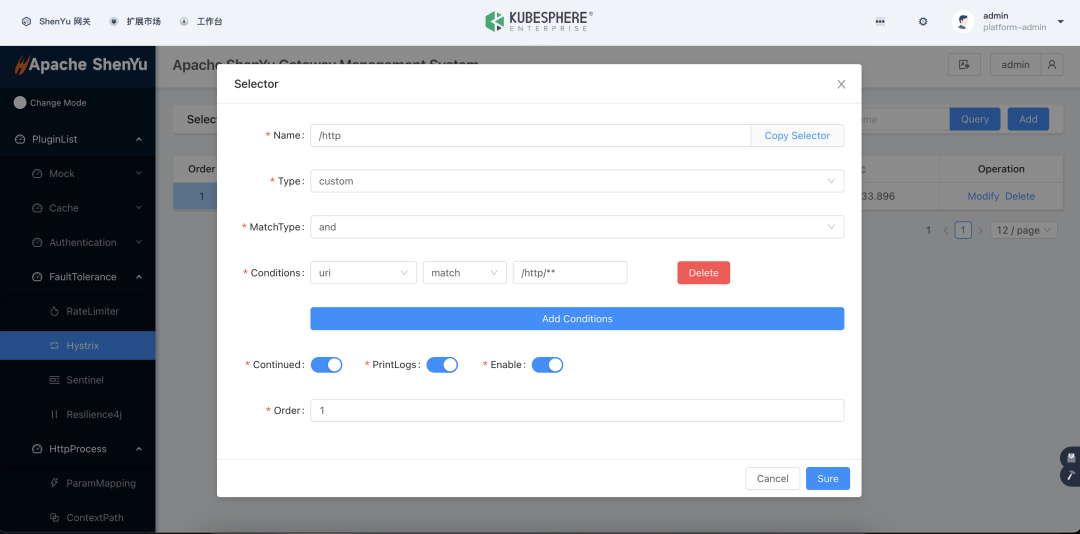Click the floating tool icon above hammer
Screen dimensions: 1080x534
tap(1071, 457)
